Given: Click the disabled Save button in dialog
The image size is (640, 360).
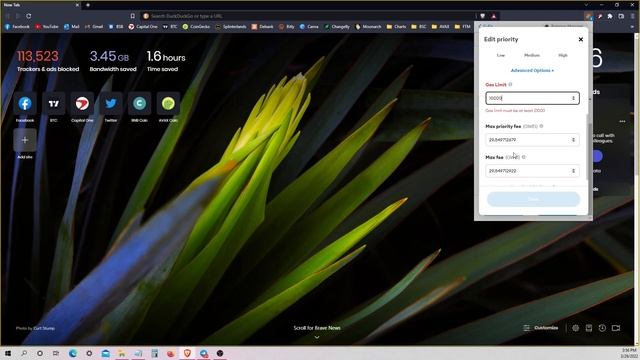Looking at the screenshot, I should [533, 199].
